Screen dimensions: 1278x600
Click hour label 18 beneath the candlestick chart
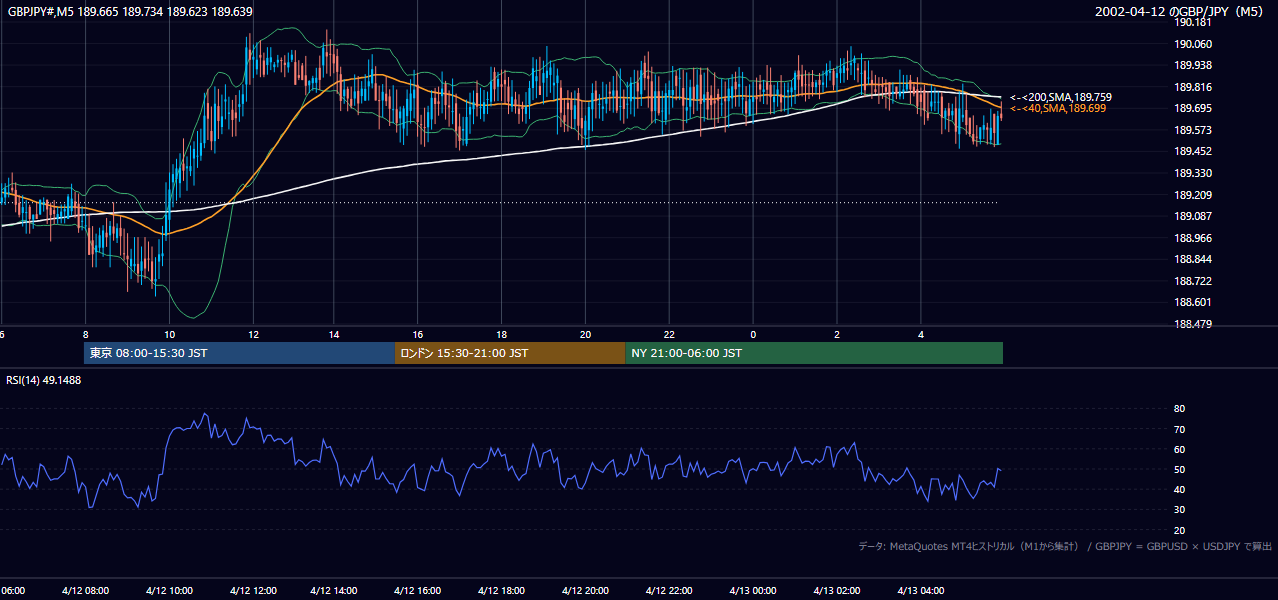coord(501,334)
